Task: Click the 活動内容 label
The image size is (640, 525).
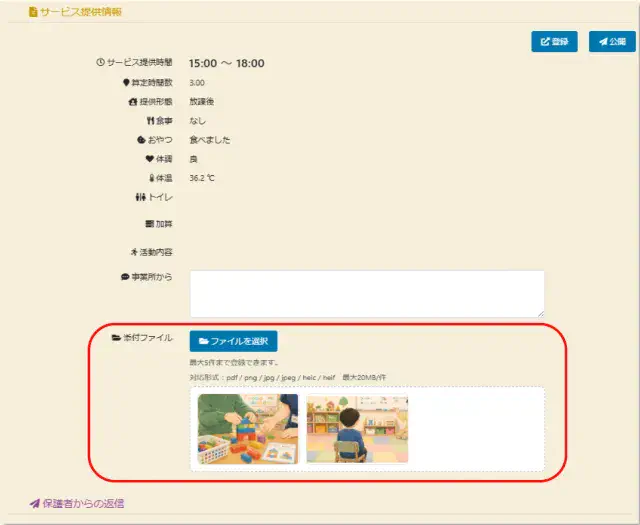Action: tap(156, 252)
